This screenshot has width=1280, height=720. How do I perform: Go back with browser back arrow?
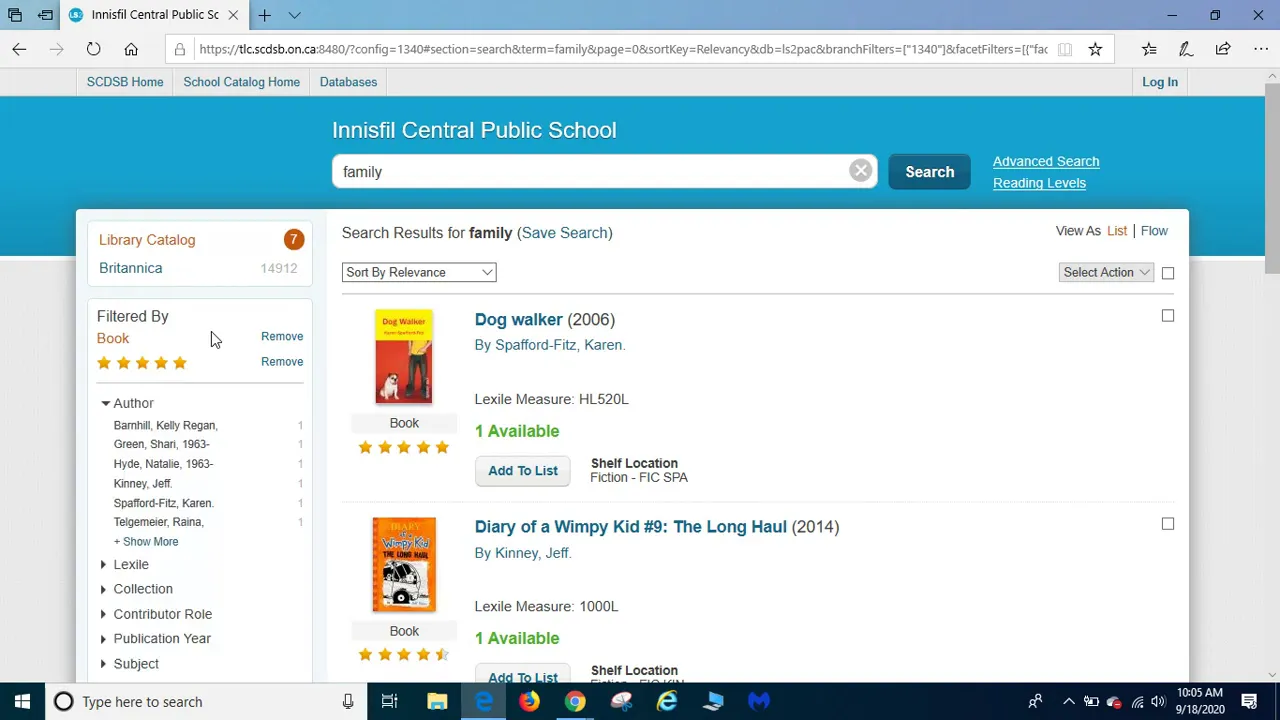pos(19,49)
